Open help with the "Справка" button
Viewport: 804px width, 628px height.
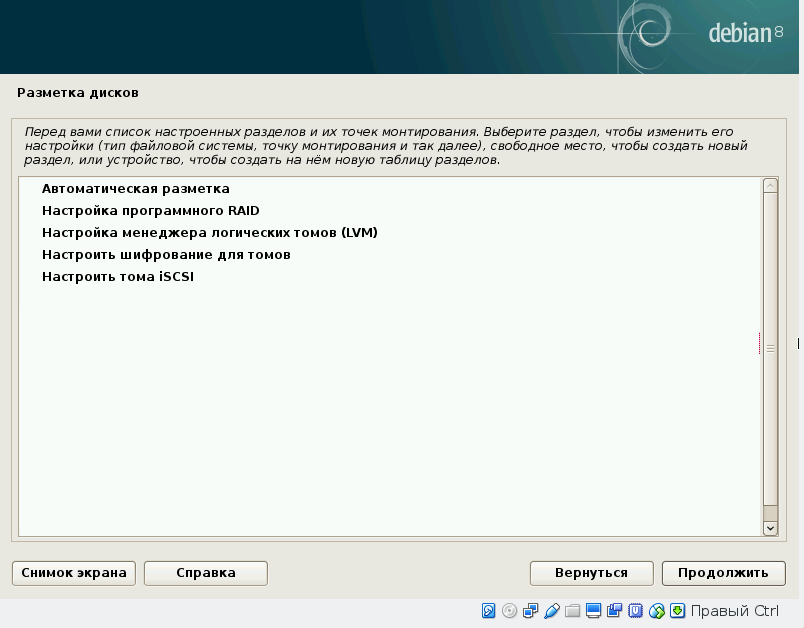pyautogui.click(x=205, y=573)
